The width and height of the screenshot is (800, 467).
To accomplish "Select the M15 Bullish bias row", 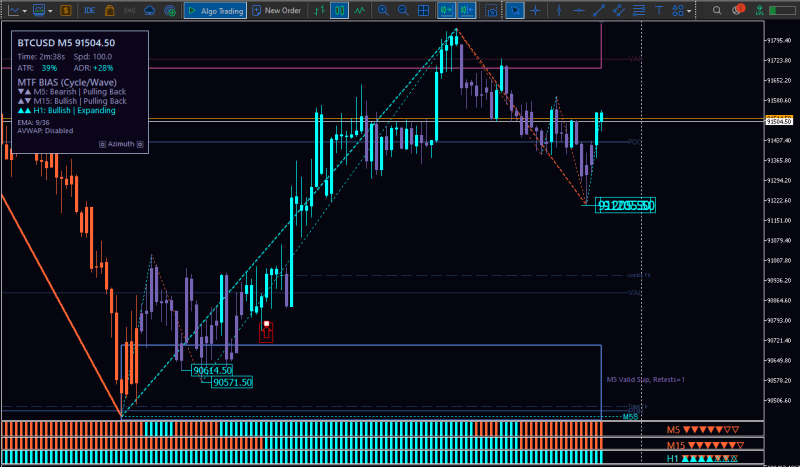I will (72, 101).
